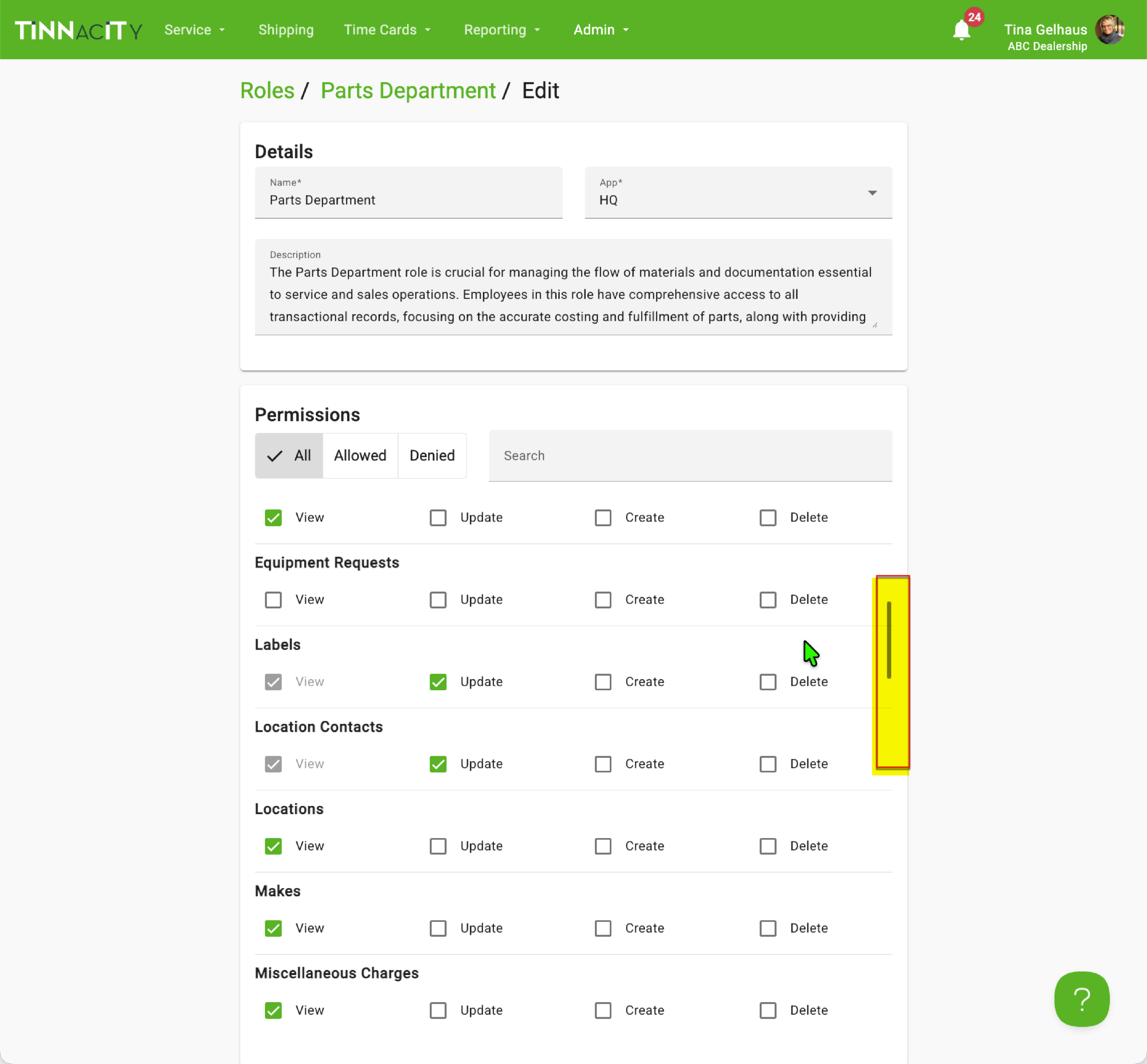Open the green help question mark button
1147x1064 pixels.
coord(1081,999)
